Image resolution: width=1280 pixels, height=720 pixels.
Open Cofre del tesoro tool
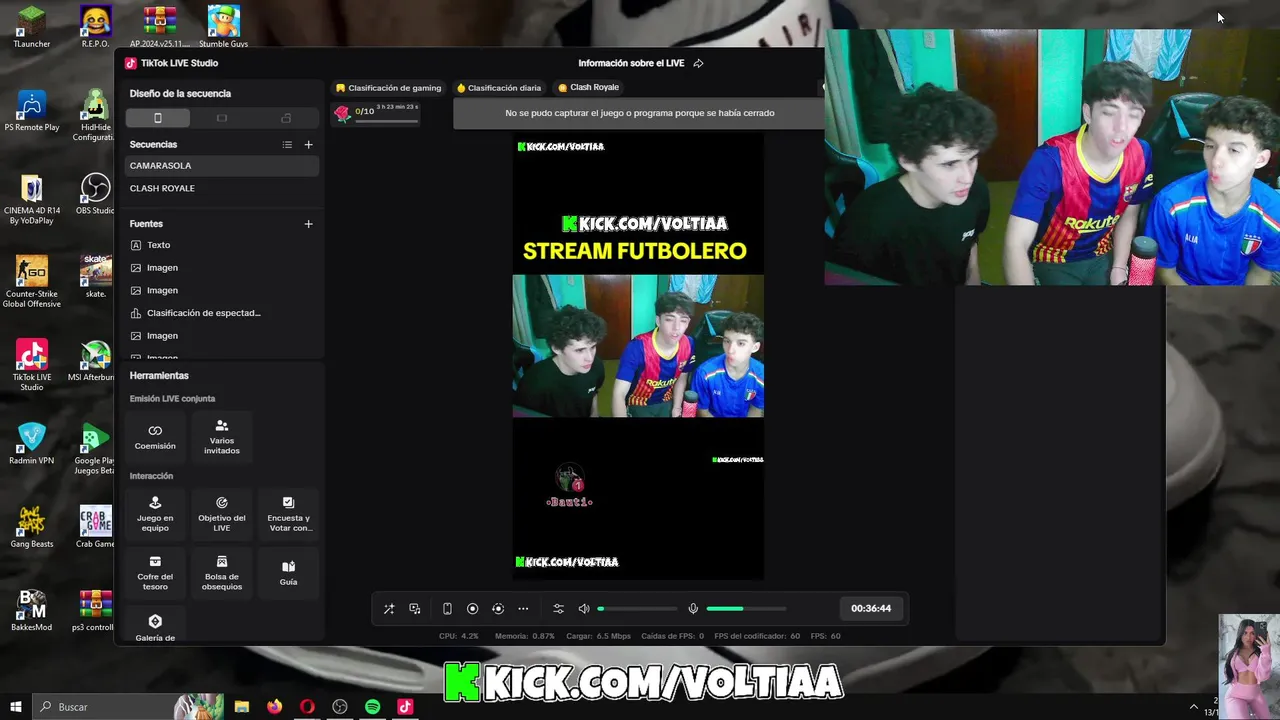click(155, 573)
